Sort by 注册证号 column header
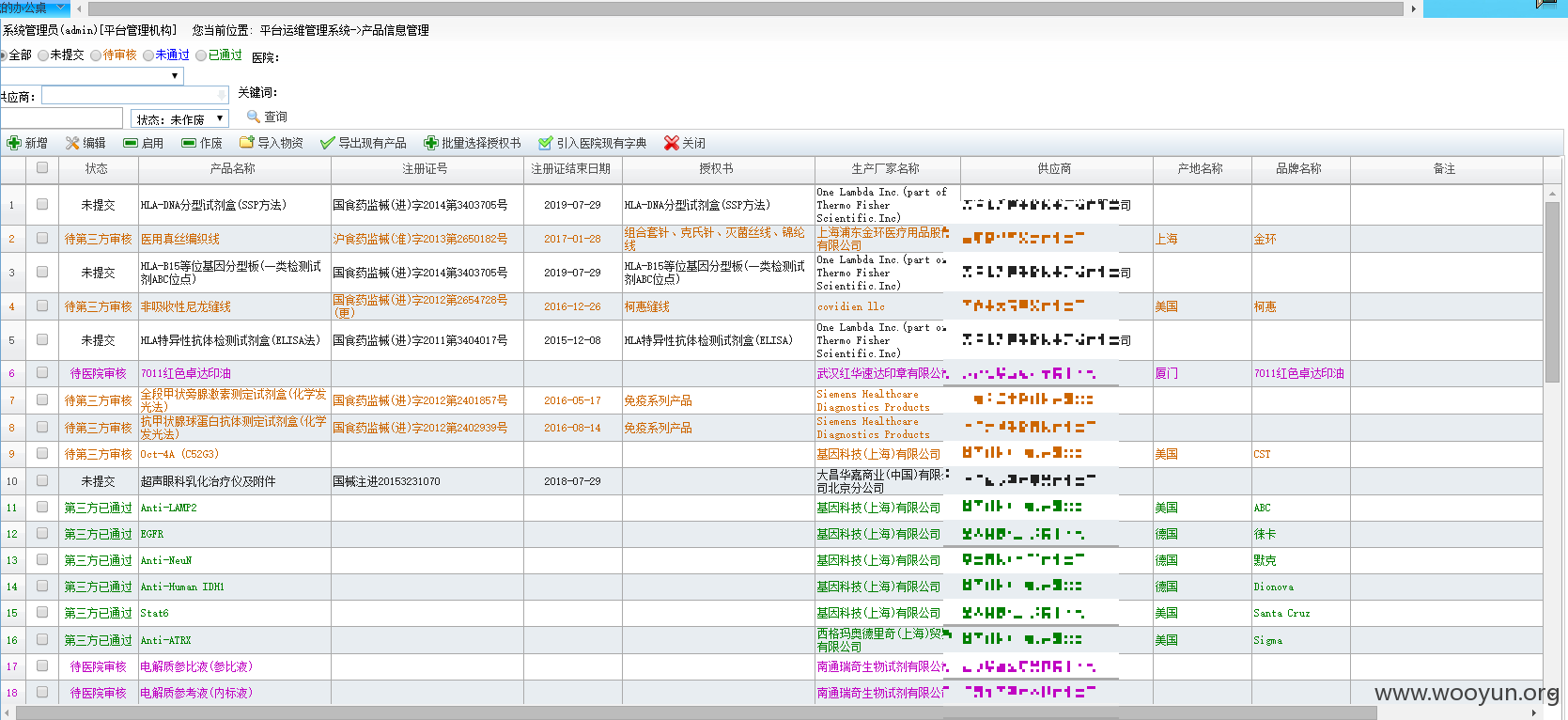This screenshot has height=720, width=1568. pyautogui.click(x=426, y=169)
